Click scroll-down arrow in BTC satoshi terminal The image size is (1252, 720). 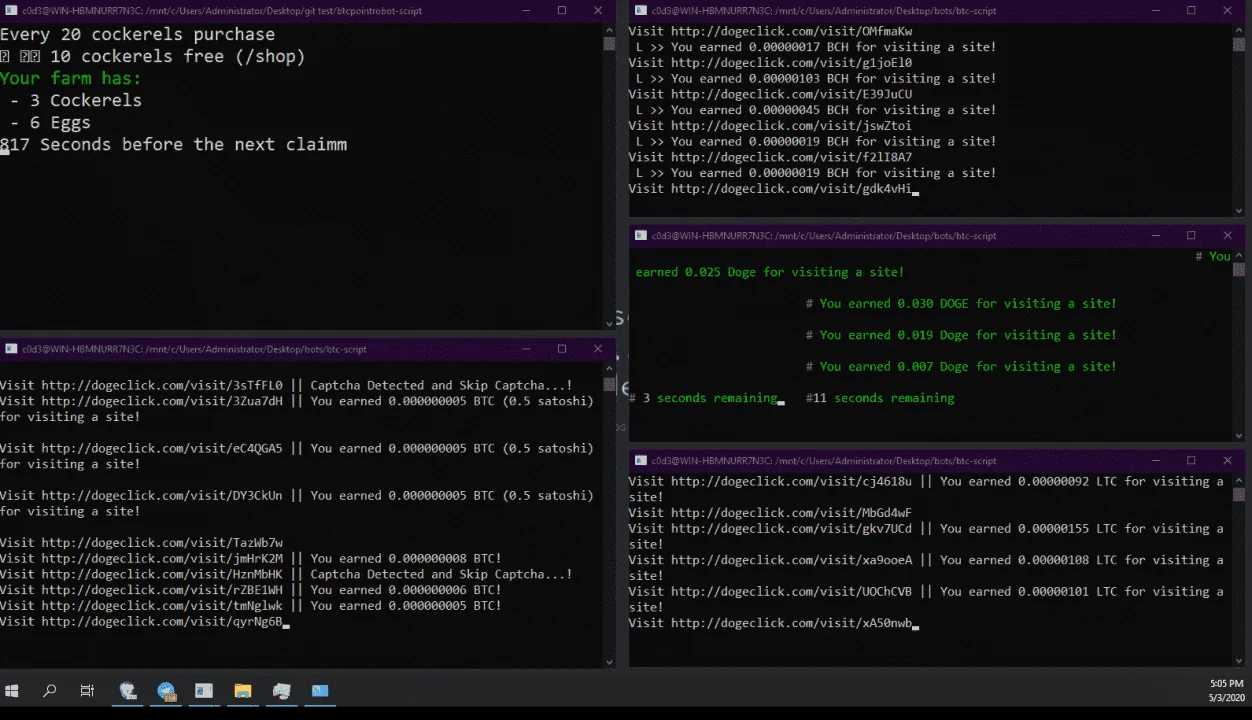609,661
